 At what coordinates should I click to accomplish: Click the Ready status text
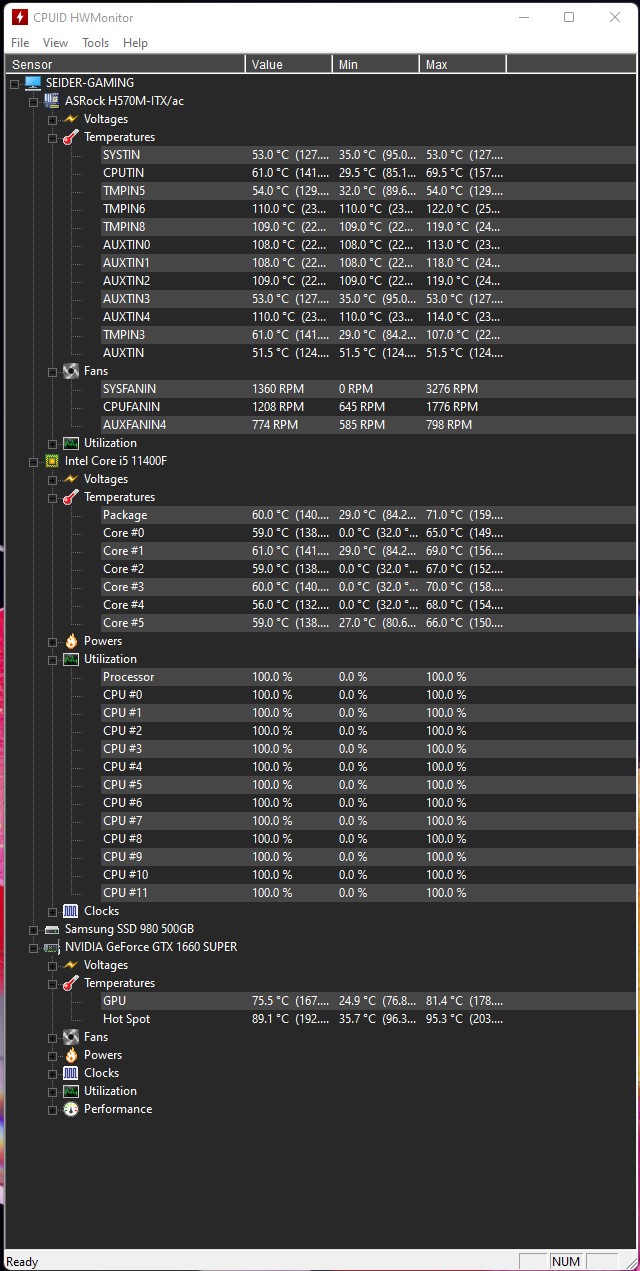point(22,1262)
